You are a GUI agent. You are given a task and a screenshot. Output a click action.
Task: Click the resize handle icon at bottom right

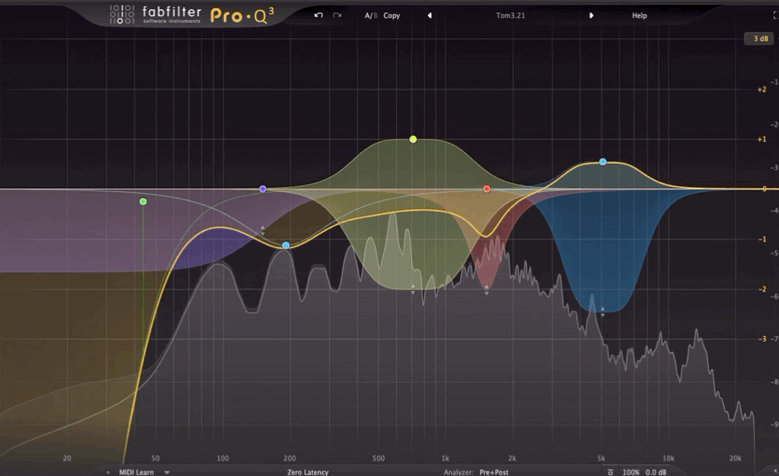click(x=775, y=471)
